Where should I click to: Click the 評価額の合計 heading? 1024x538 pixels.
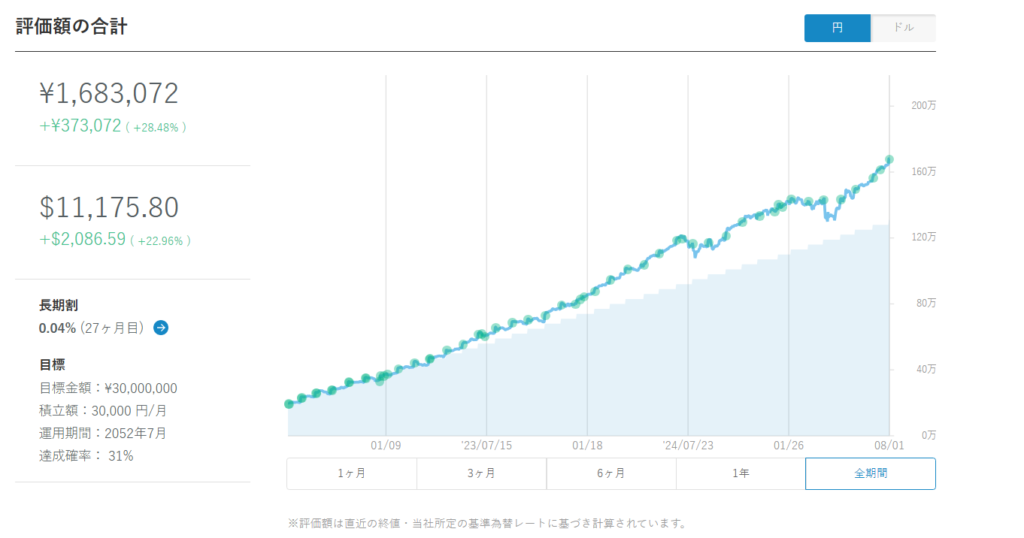click(71, 27)
